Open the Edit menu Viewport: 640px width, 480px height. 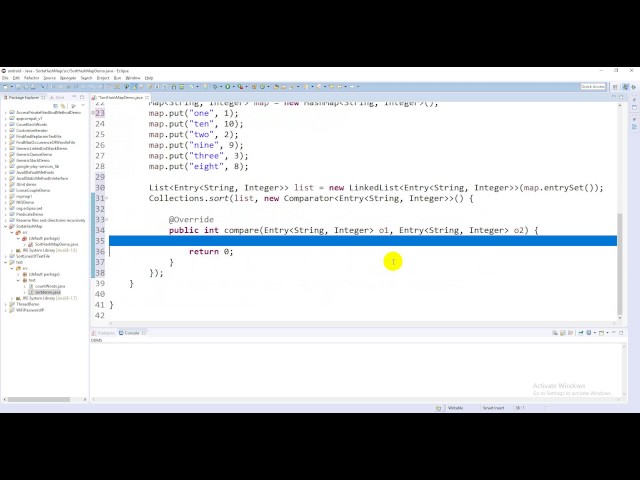pos(16,78)
